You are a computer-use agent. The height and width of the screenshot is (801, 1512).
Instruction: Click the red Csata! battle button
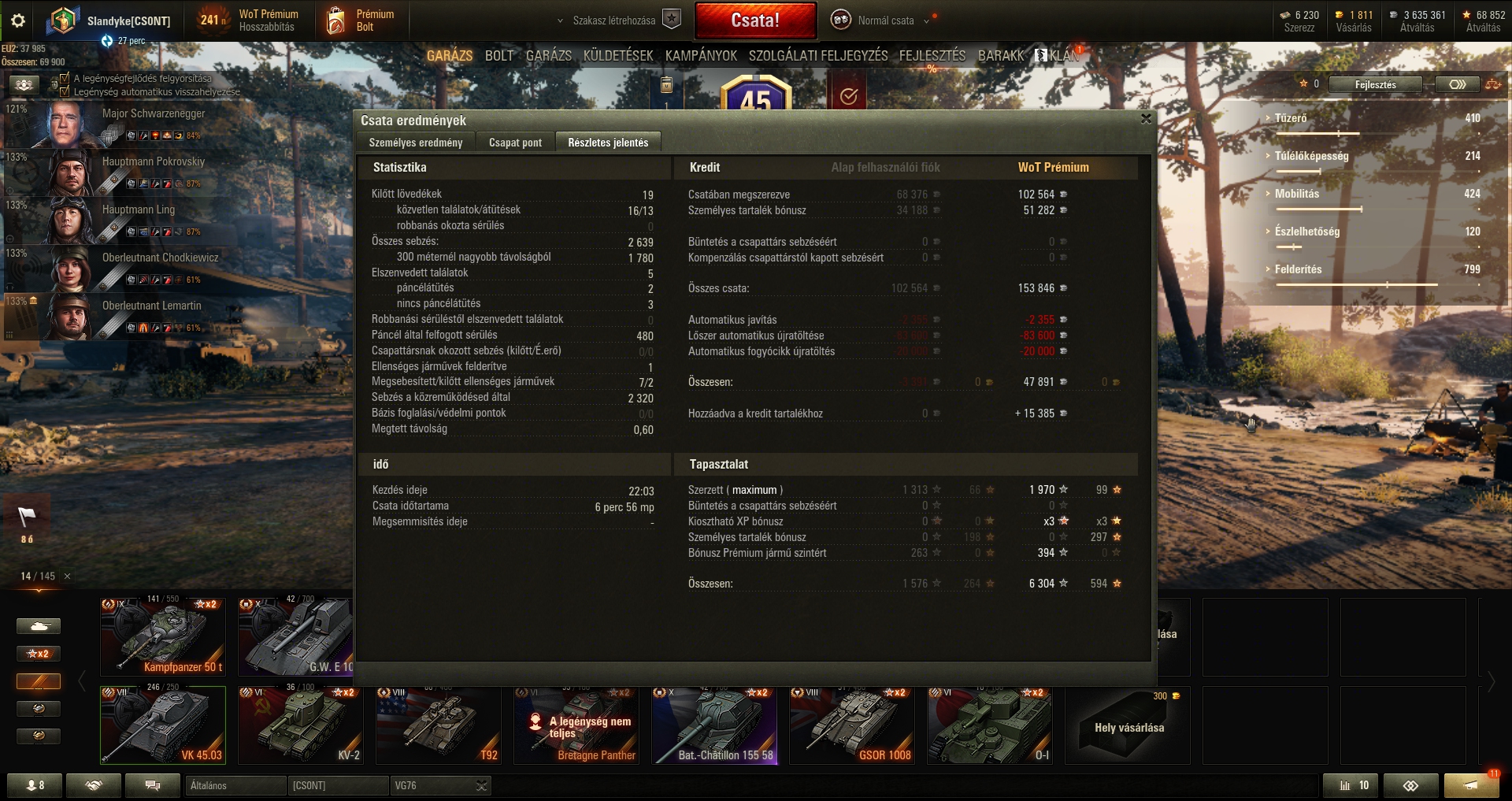tap(755, 20)
